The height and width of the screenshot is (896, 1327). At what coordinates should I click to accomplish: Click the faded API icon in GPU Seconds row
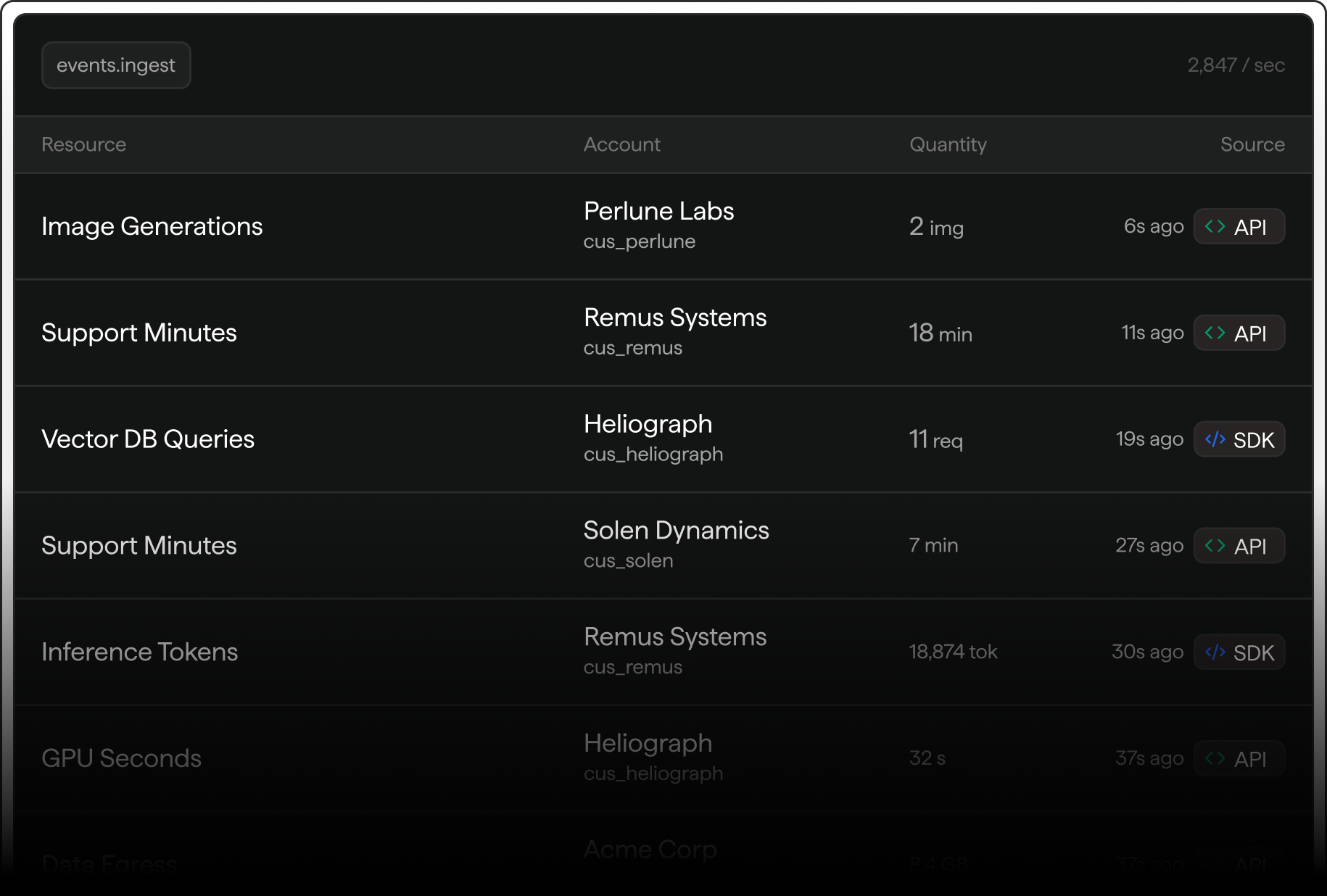(1215, 759)
